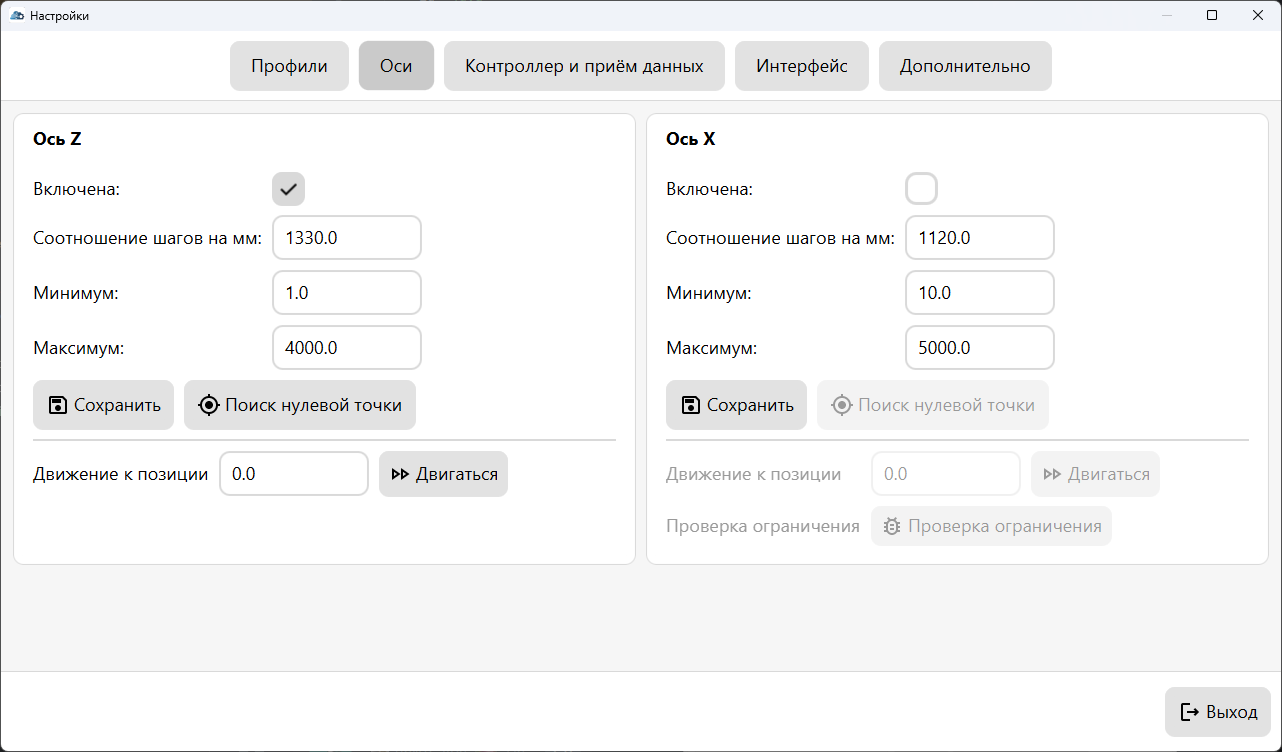Enable the Ось X Включена checkbox
This screenshot has width=1282, height=752.
(921, 189)
